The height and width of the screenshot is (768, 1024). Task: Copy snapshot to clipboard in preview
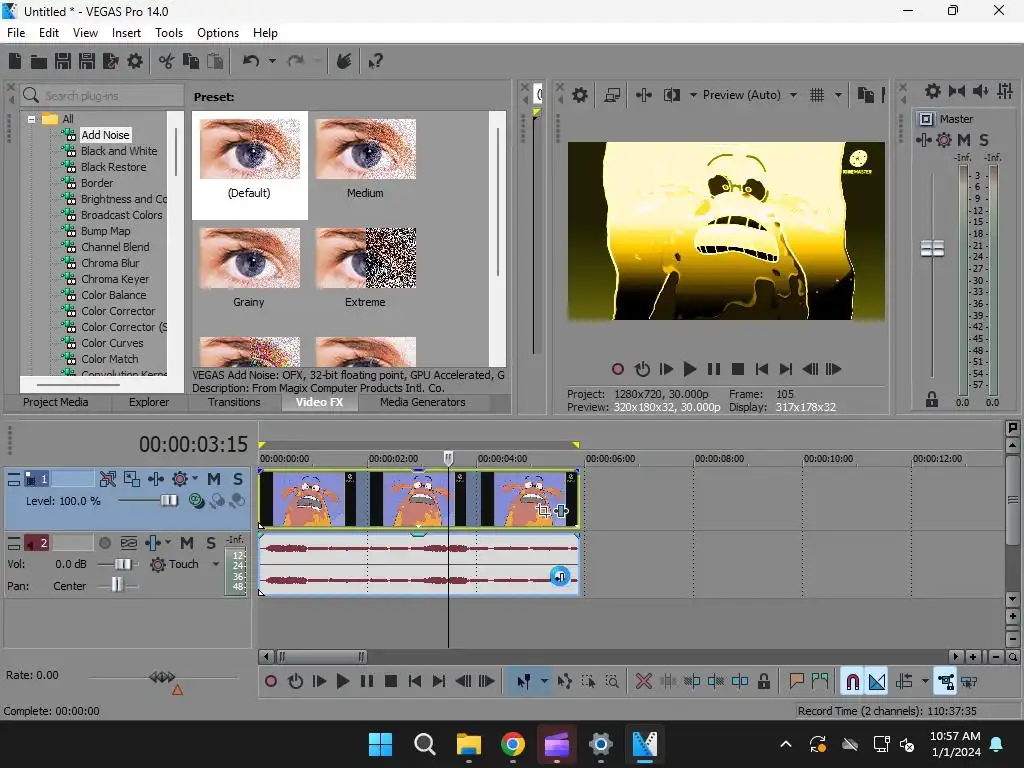click(x=865, y=95)
